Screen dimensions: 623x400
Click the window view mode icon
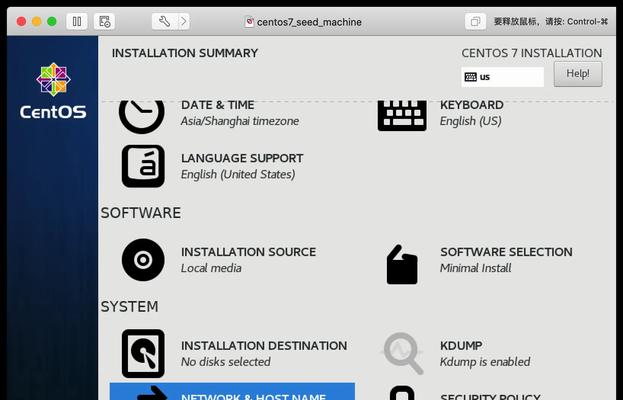[x=475, y=21]
